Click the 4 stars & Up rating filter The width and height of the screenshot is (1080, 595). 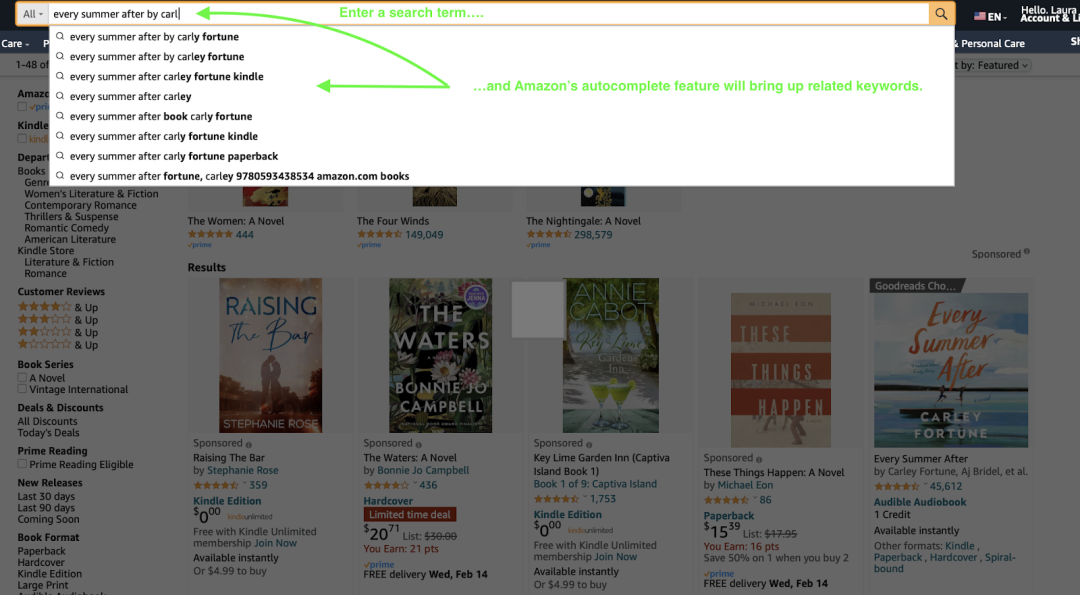point(45,307)
